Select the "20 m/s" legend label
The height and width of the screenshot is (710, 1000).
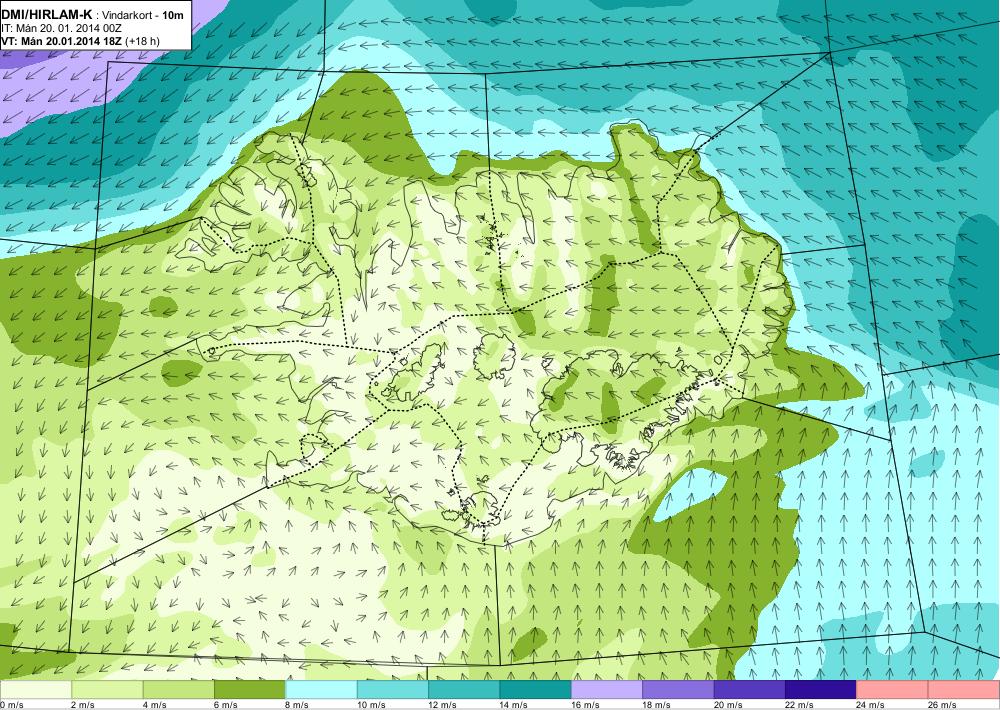(x=728, y=705)
